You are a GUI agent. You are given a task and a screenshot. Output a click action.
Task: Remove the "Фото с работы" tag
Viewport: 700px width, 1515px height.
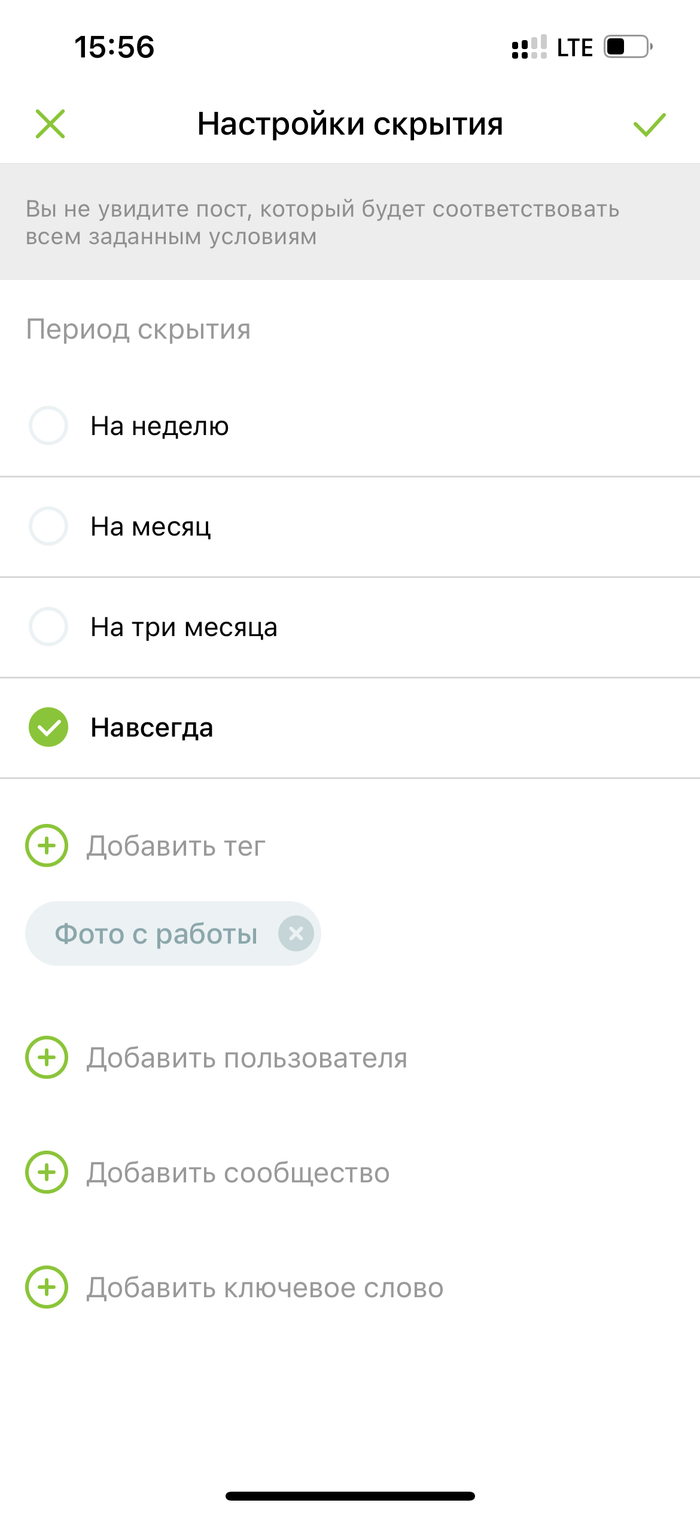click(x=295, y=934)
